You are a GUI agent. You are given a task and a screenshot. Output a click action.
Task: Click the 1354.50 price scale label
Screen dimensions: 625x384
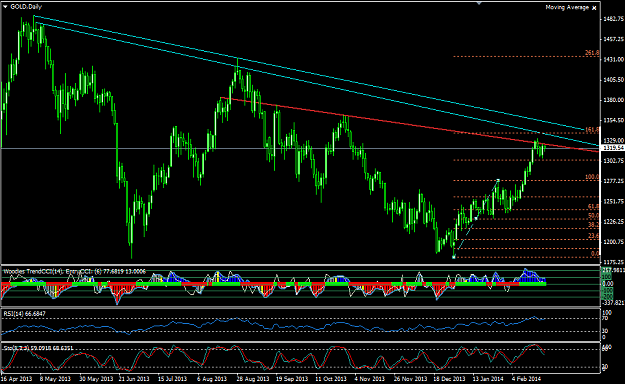tap(614, 120)
